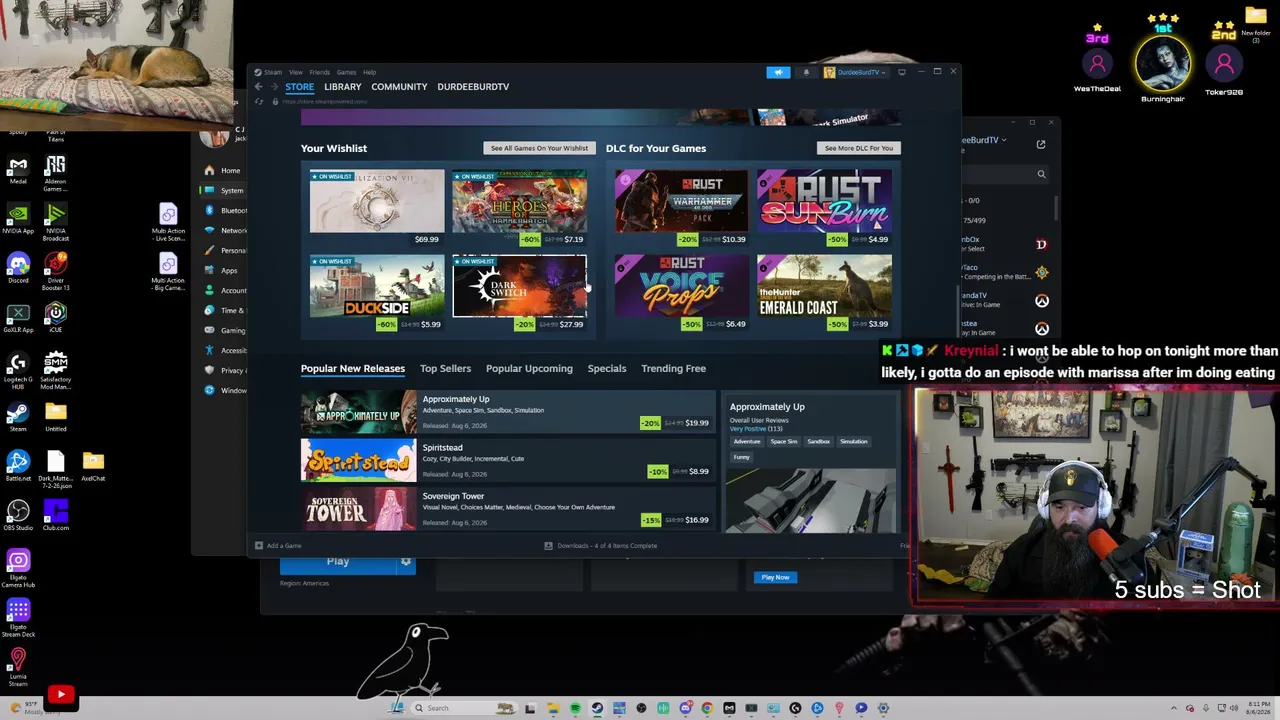This screenshot has width=1280, height=720.
Task: Open Rust Voice Props DLC tile
Action: (x=681, y=286)
